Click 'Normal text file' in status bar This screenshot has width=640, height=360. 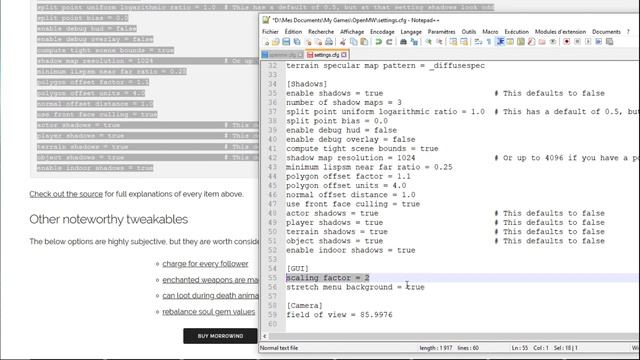(279, 348)
